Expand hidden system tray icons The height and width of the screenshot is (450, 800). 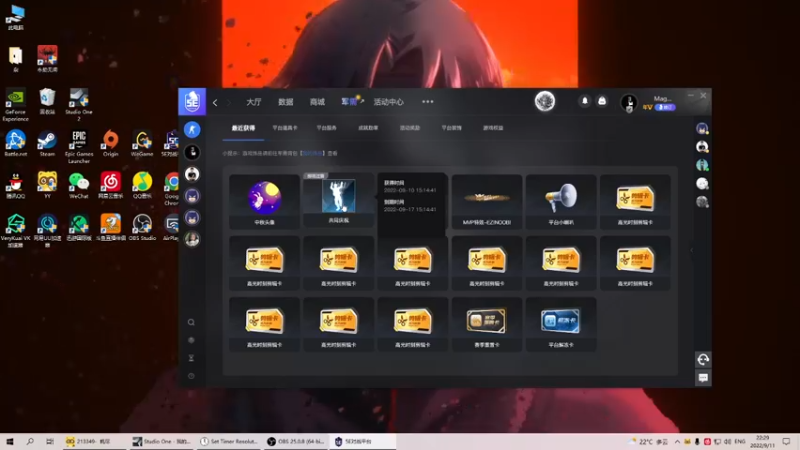point(677,441)
